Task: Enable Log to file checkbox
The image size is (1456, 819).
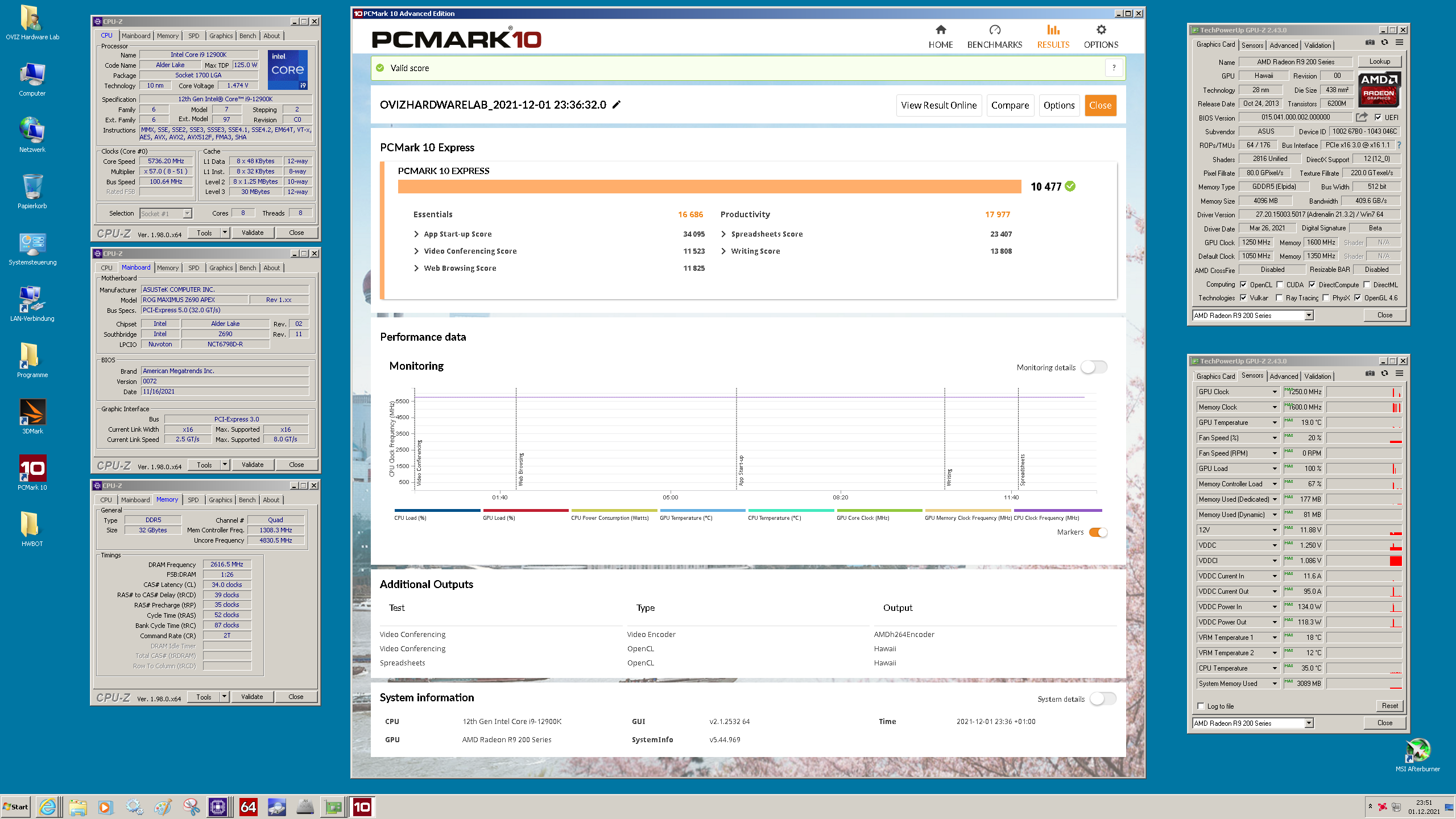Action: 1201,706
